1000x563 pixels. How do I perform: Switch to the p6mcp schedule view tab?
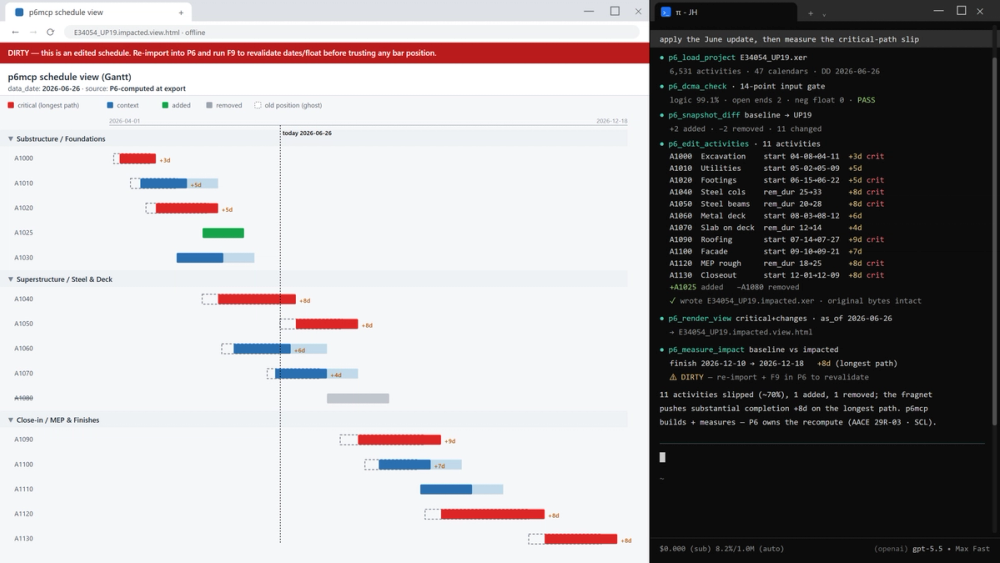point(96,12)
